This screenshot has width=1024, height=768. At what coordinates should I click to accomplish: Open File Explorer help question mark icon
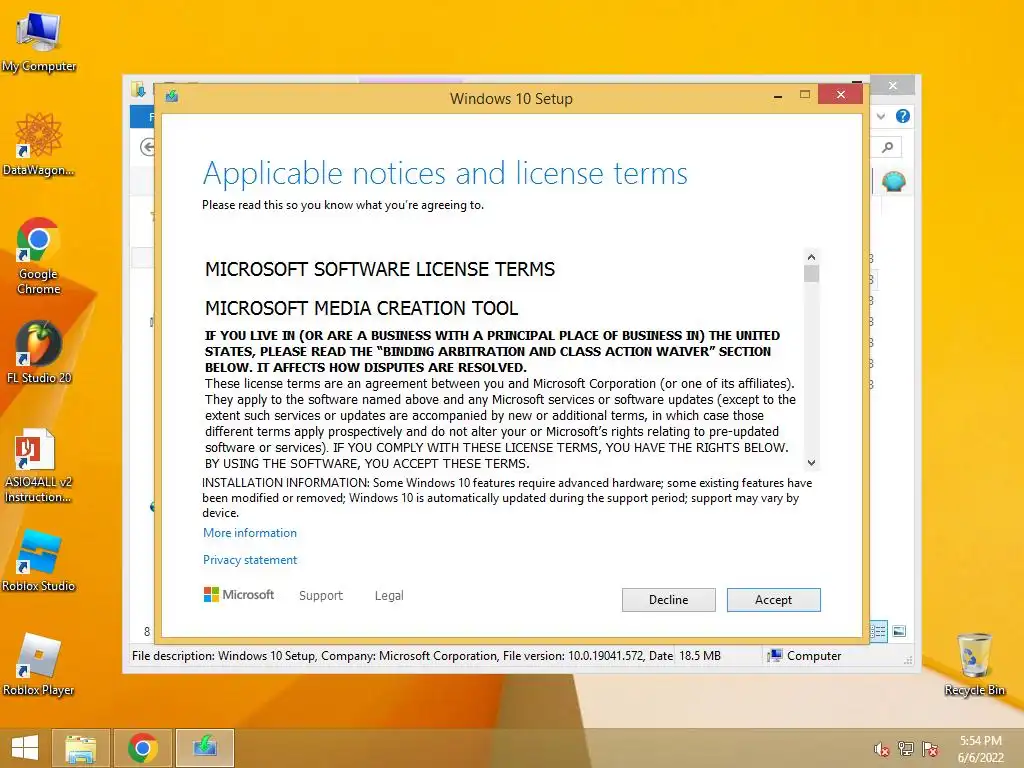pyautogui.click(x=903, y=116)
